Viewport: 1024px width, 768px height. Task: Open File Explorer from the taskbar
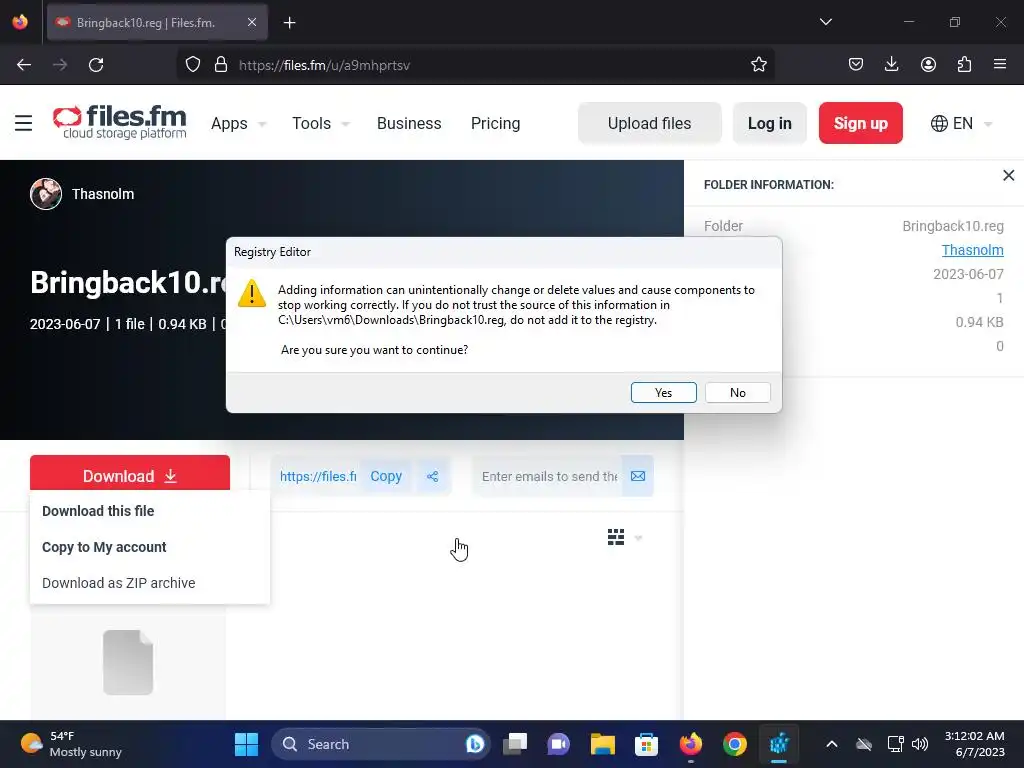602,744
